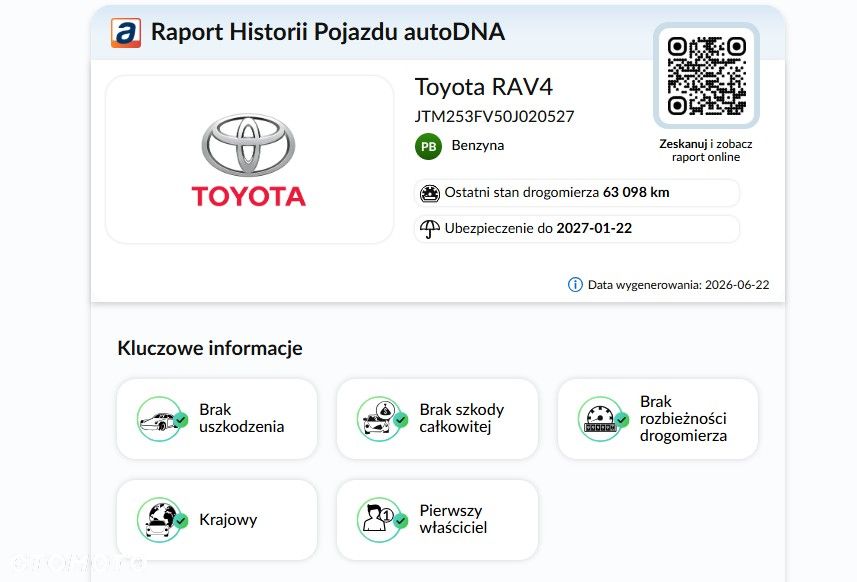
Task: Click the Toyota RAV4 model heading
Action: [x=484, y=87]
